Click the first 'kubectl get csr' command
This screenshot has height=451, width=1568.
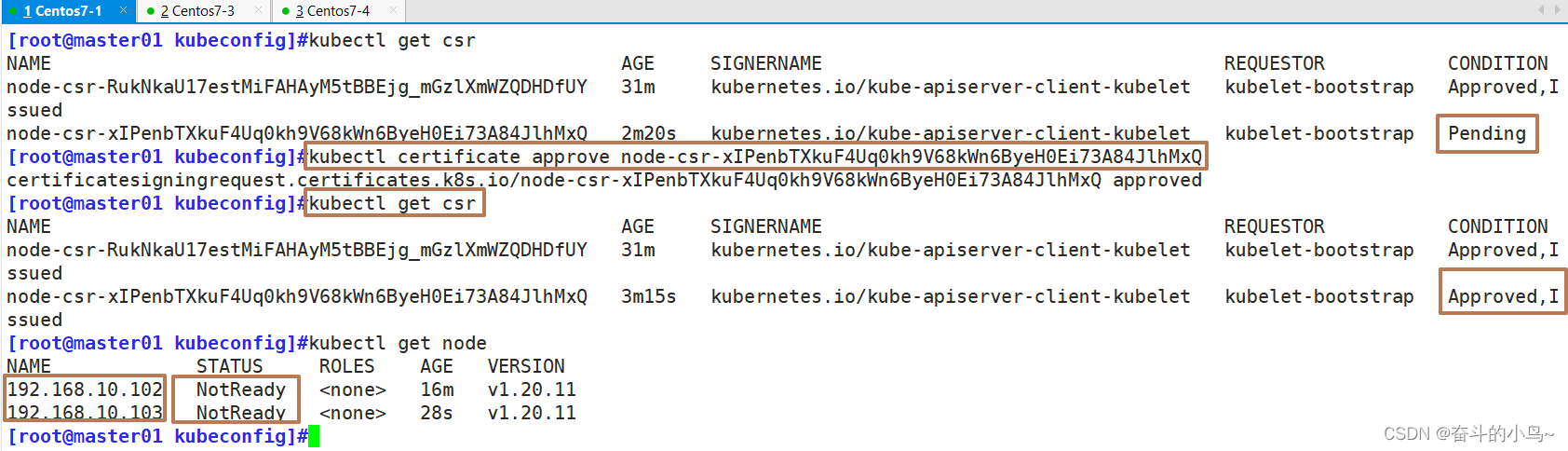pyautogui.click(x=392, y=40)
